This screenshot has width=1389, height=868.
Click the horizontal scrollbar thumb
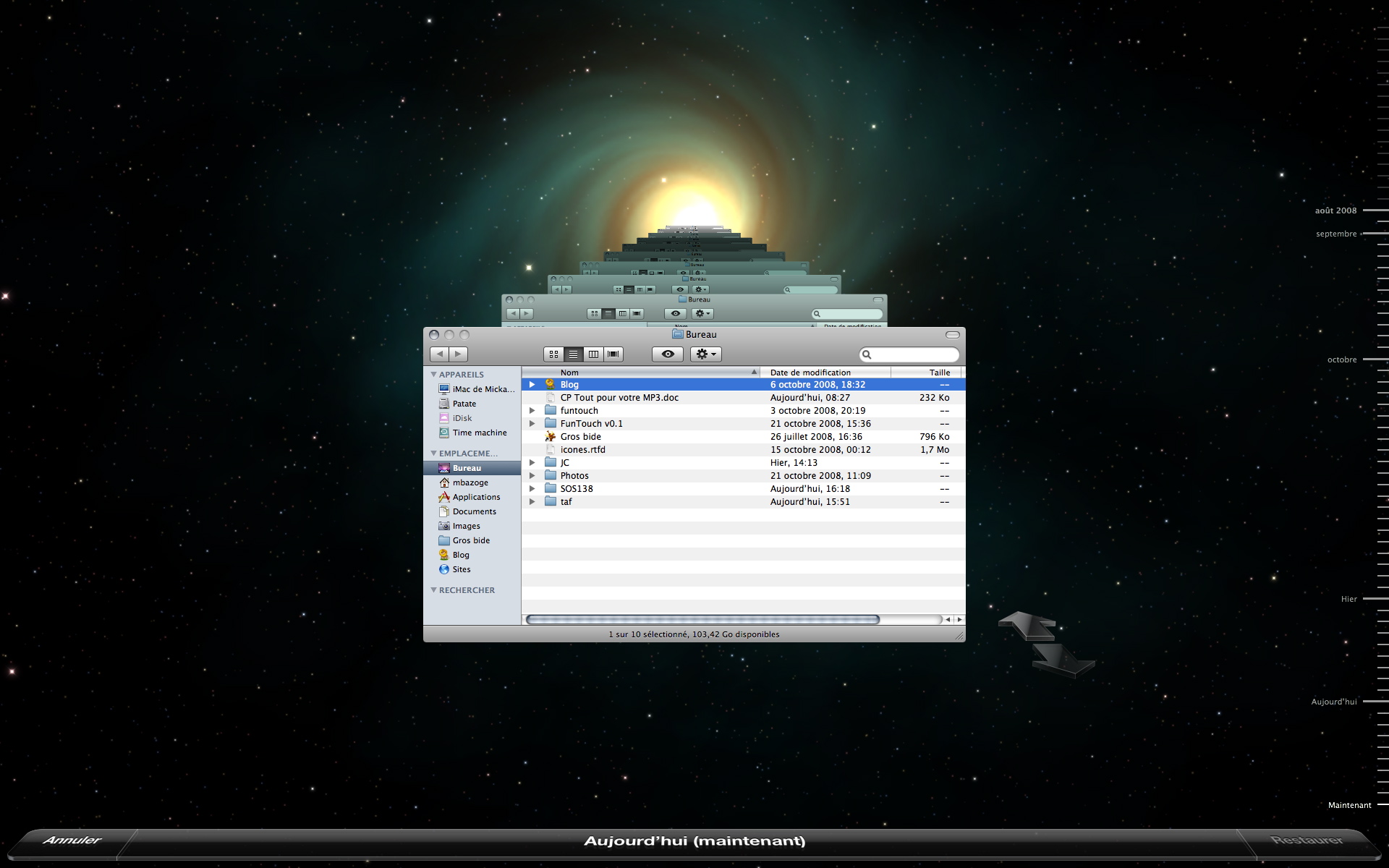click(702, 620)
